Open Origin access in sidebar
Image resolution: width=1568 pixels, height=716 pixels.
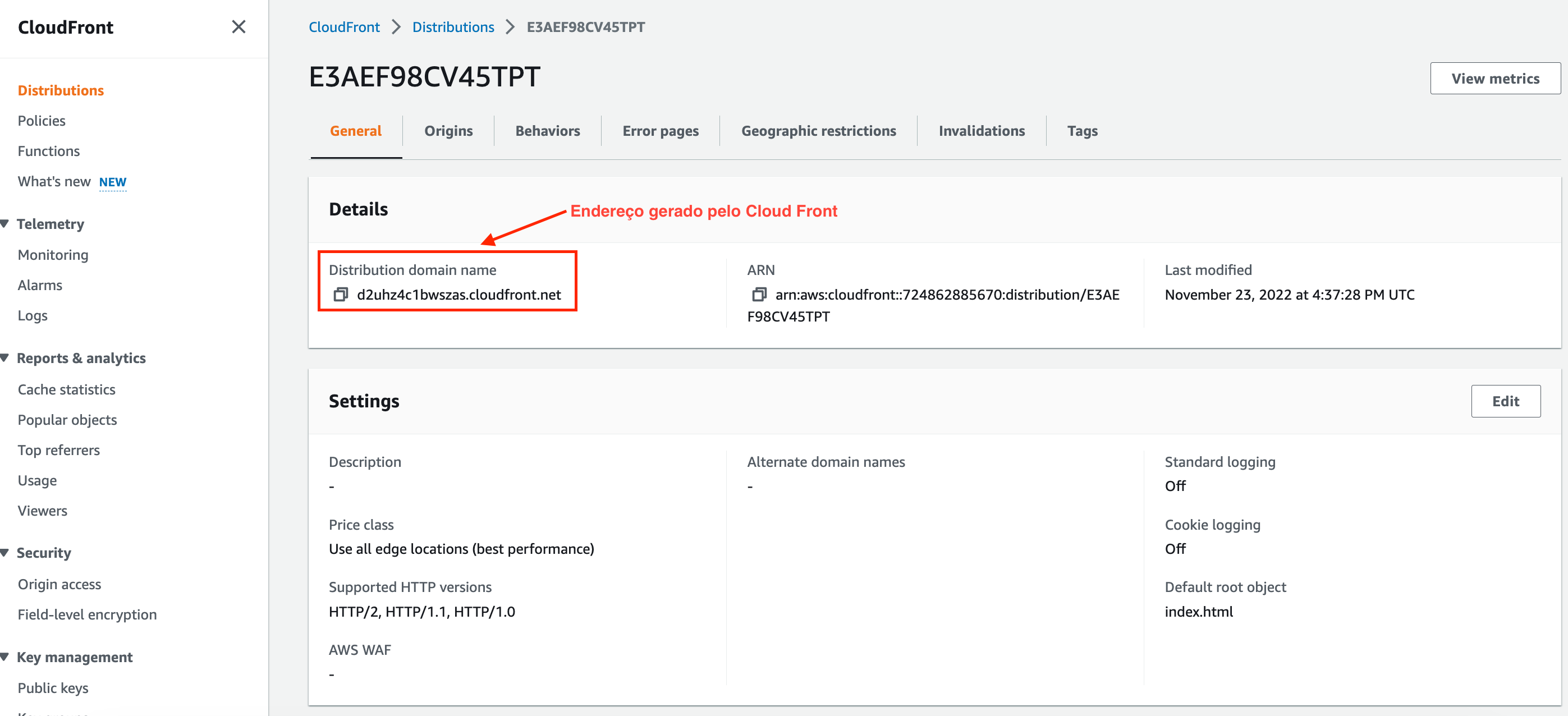pyautogui.click(x=59, y=585)
